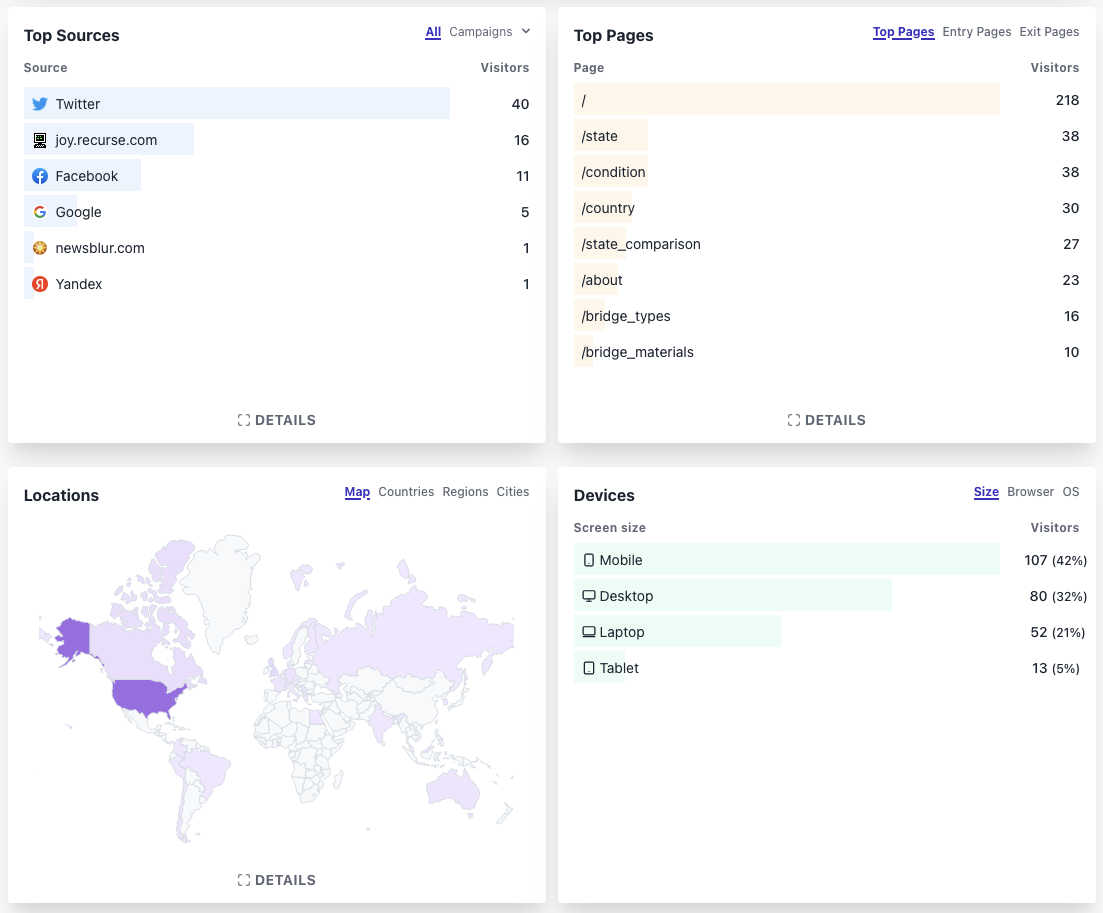Open DETAILS for Top Sources
Screen dimensions: 1103x913
pyautogui.click(x=277, y=420)
